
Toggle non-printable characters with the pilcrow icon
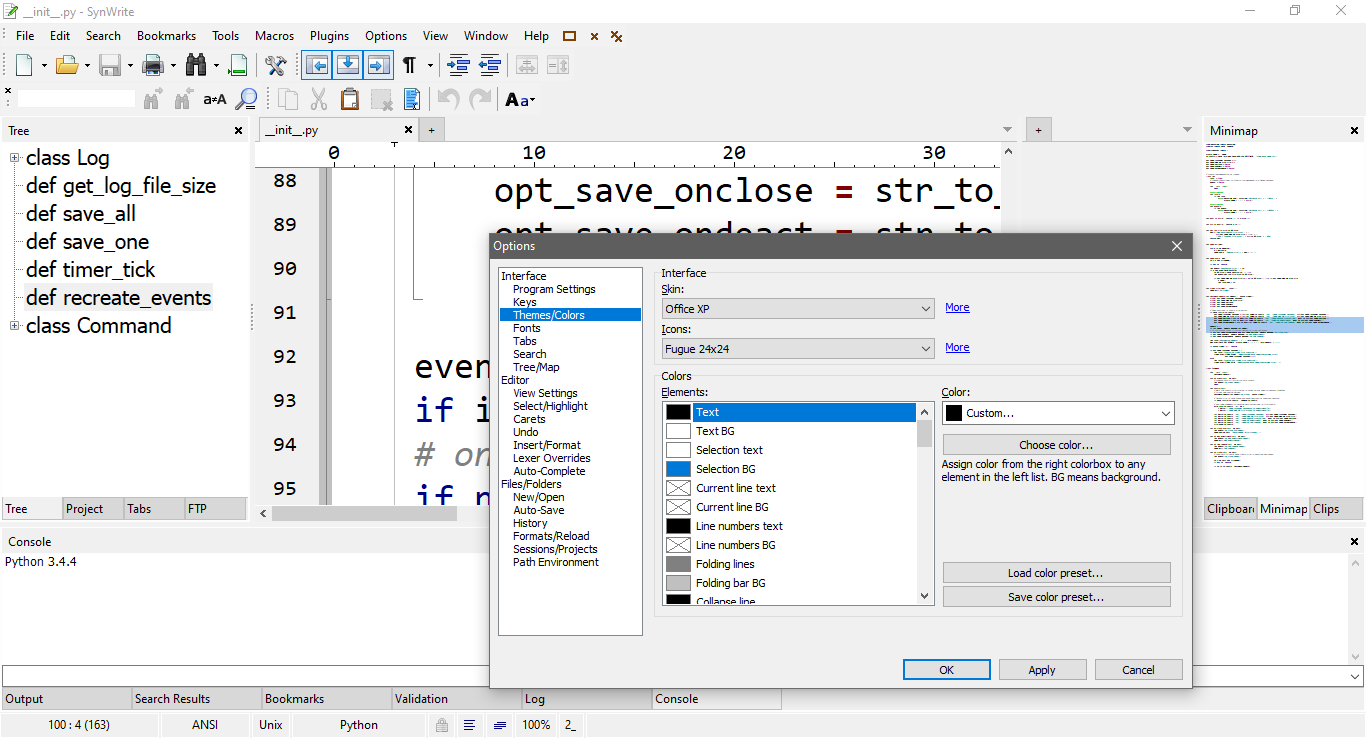point(410,66)
